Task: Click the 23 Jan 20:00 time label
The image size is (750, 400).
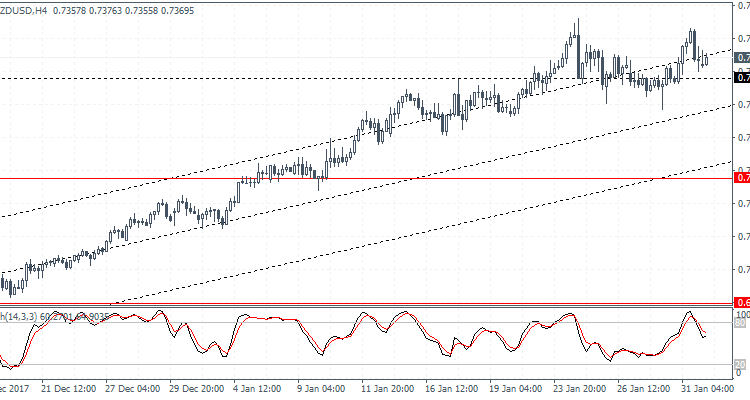Action: pyautogui.click(x=580, y=388)
